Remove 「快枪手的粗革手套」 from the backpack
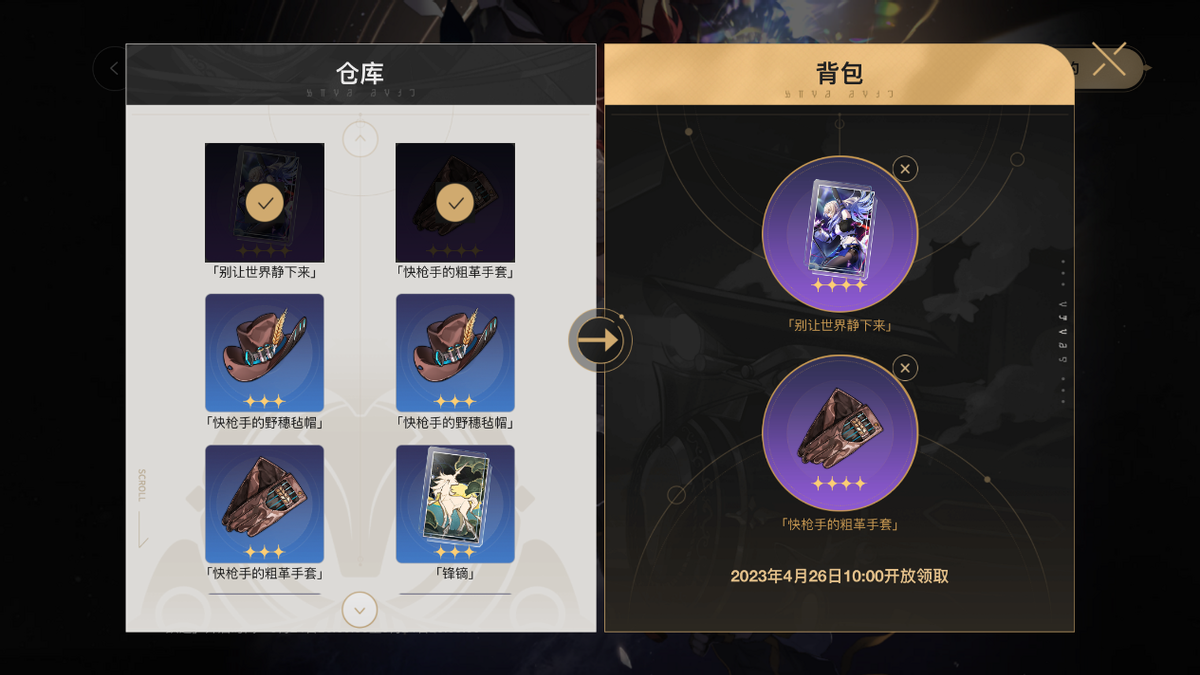Image resolution: width=1200 pixels, height=675 pixels. pos(905,369)
